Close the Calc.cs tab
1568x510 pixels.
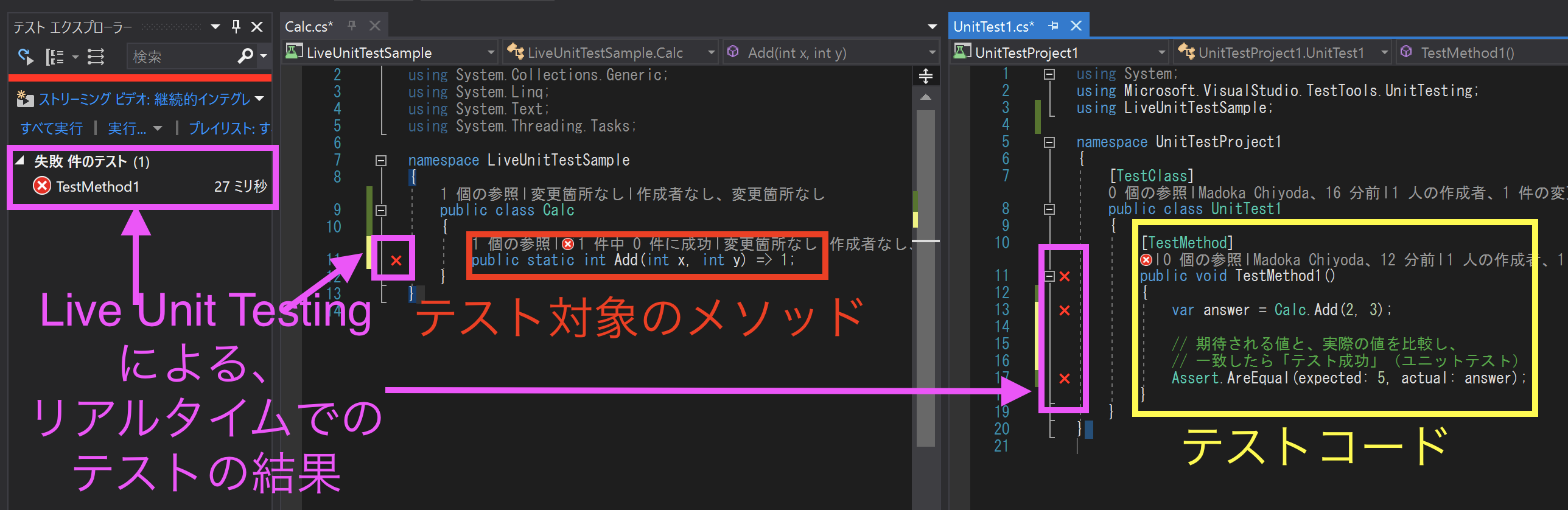375,26
